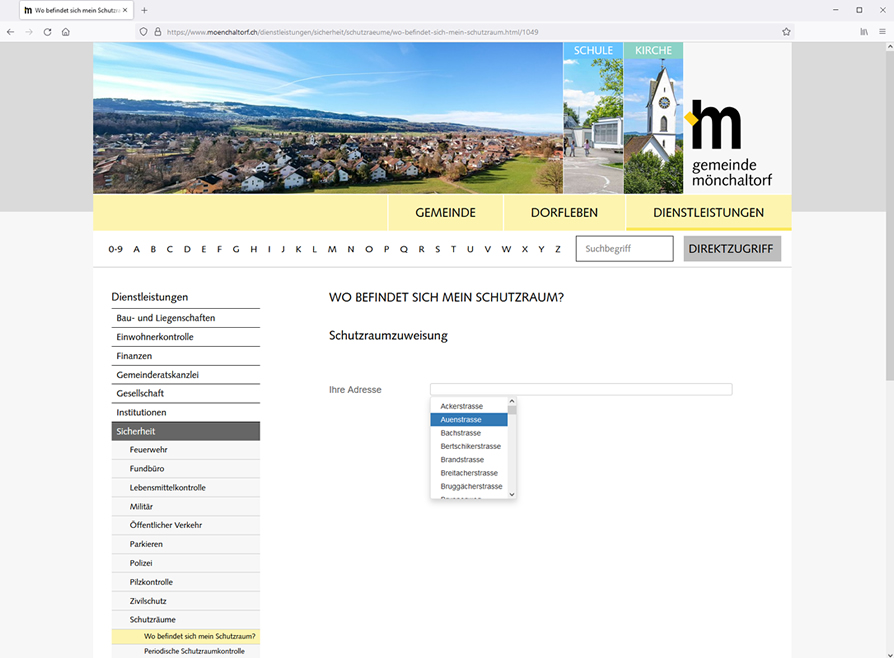Focus the Ihre Adresse input field
894x658 pixels.
(581, 389)
